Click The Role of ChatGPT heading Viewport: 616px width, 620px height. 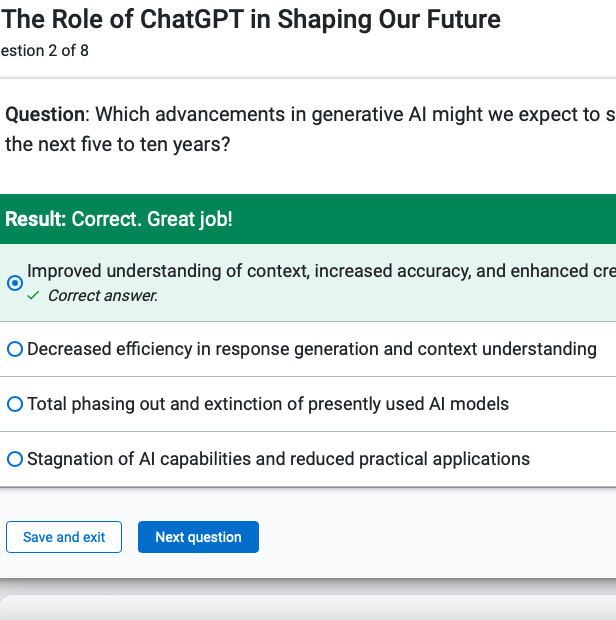click(x=251, y=19)
